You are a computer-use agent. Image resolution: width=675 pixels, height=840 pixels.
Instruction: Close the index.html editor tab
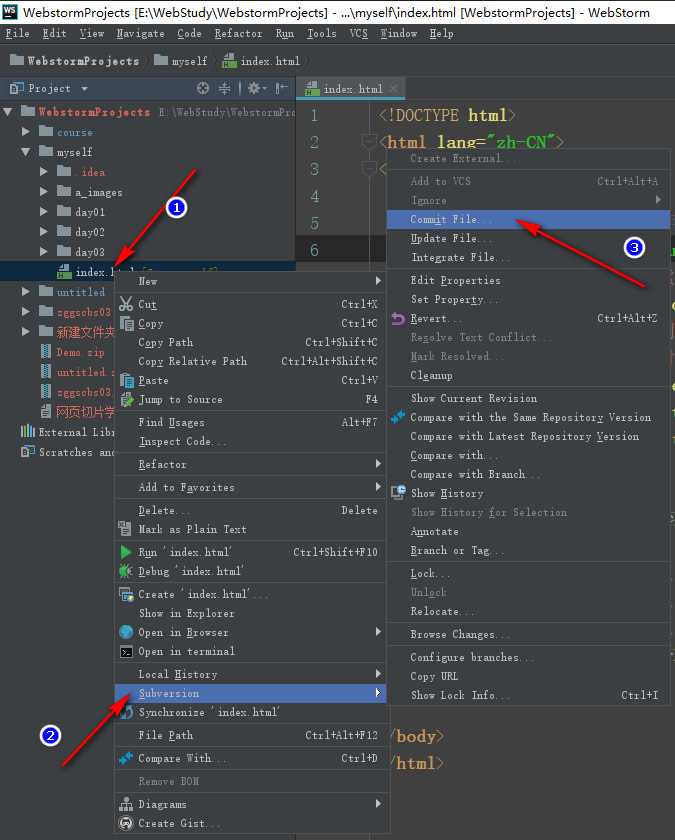(x=394, y=88)
